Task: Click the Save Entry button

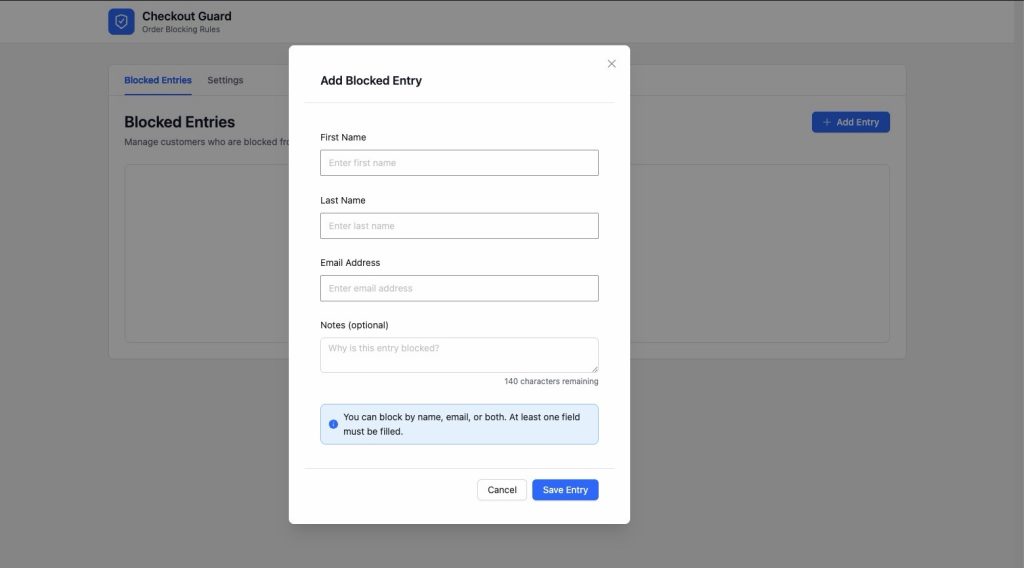Action: pos(565,490)
